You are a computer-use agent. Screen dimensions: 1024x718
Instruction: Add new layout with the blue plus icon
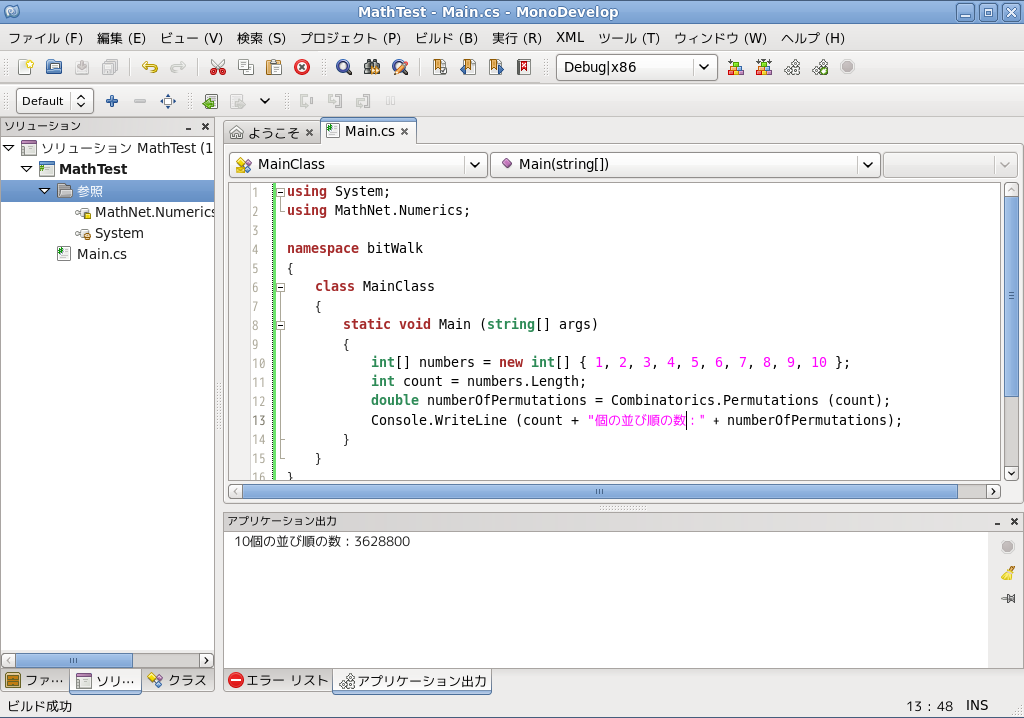(x=112, y=101)
